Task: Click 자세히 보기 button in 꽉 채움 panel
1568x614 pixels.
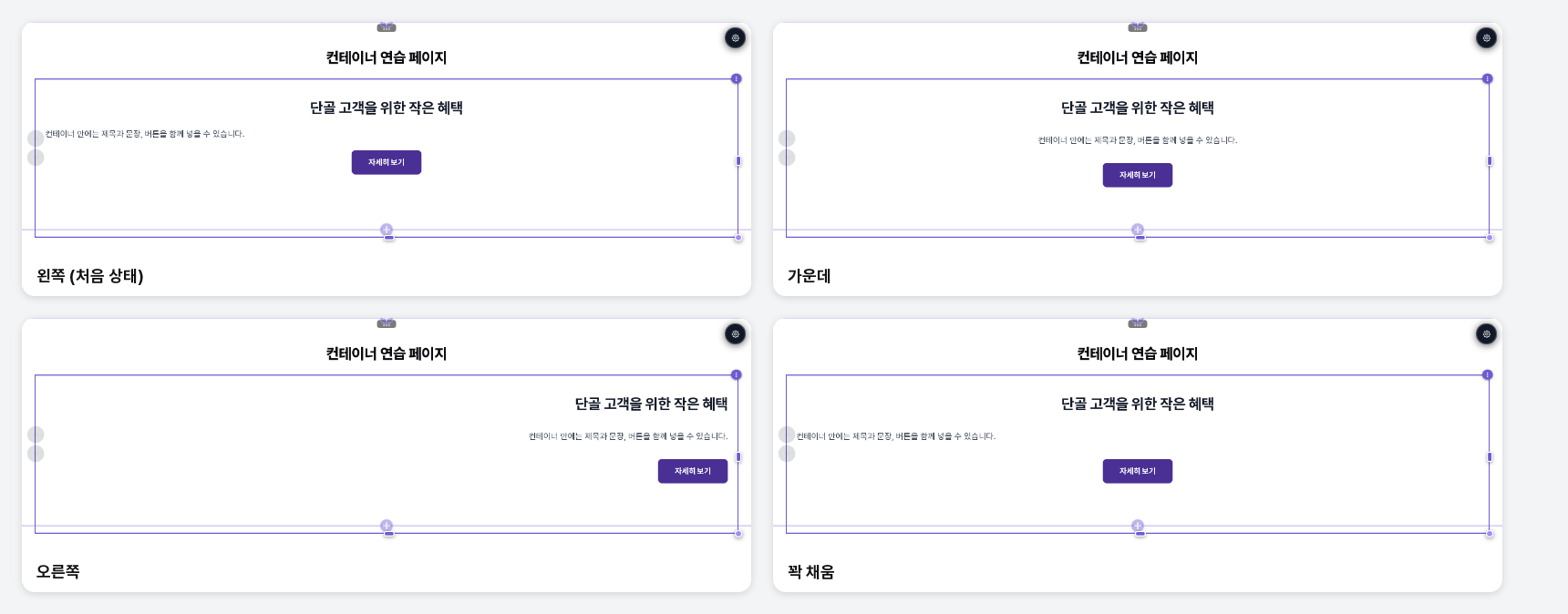Action: click(1138, 471)
